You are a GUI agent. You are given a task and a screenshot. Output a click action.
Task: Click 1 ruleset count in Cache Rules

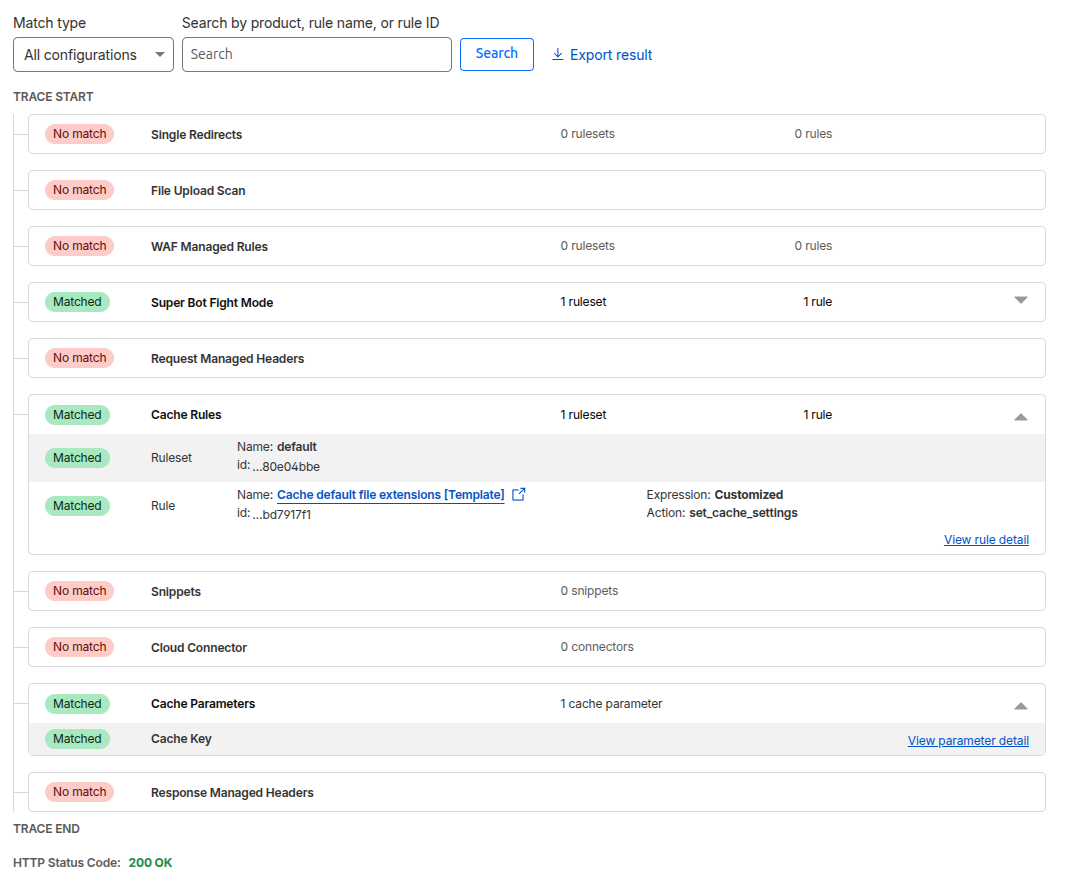583,414
